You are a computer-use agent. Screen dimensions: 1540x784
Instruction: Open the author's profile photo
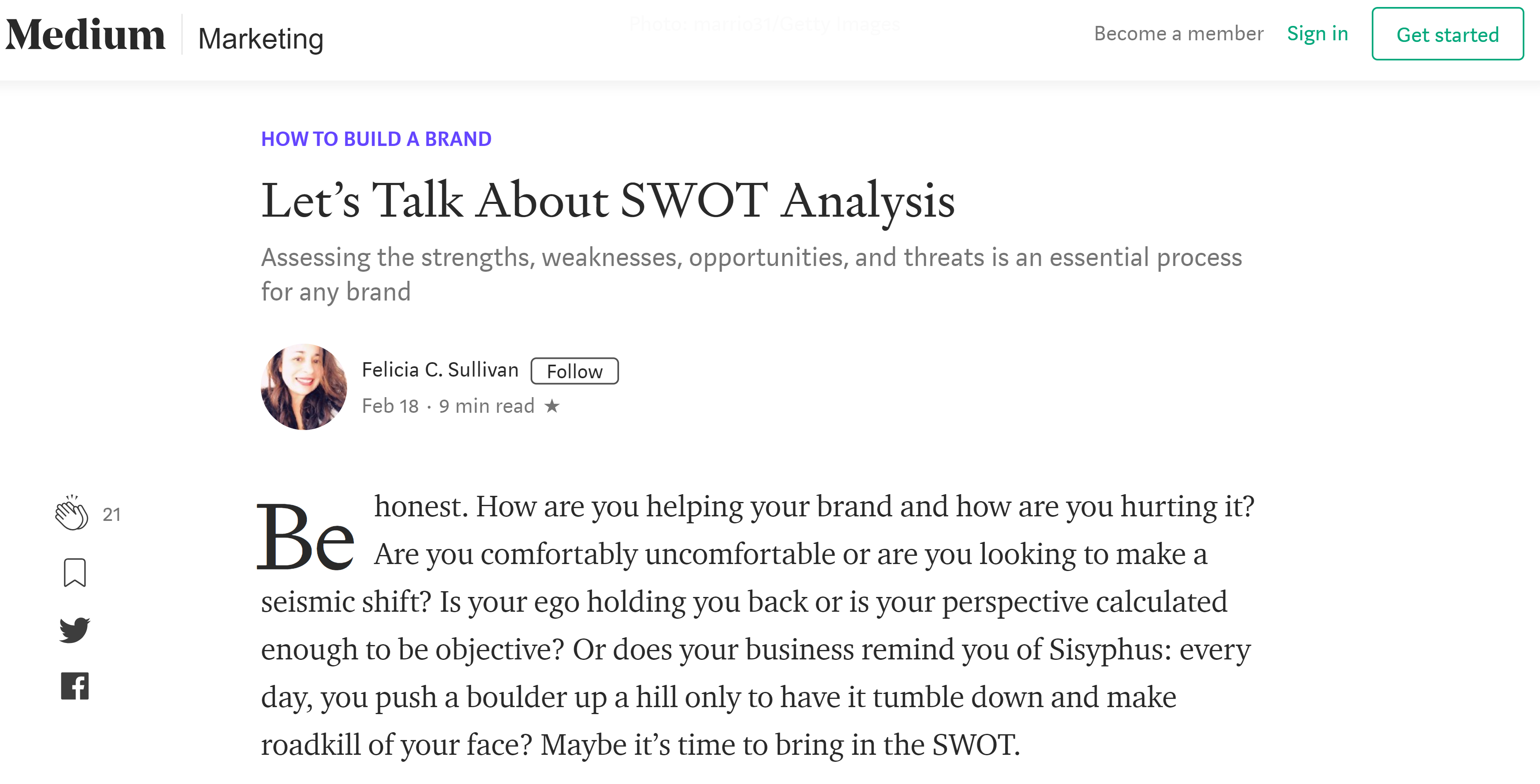304,386
